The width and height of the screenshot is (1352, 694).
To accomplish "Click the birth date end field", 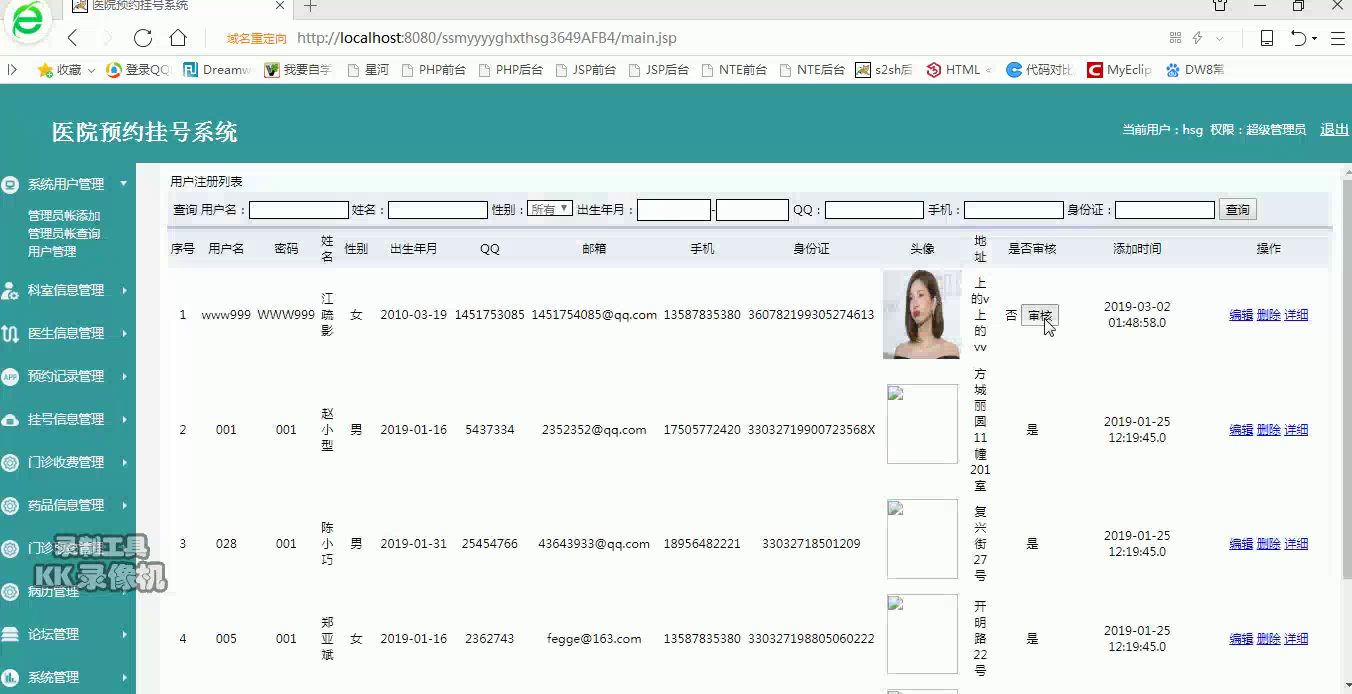I will click(753, 210).
